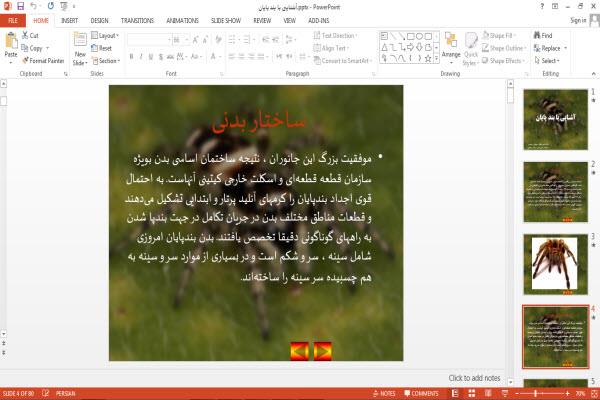Image resolution: width=600 pixels, height=400 pixels.
Task: Select slide 2 thumbnail
Action: pyautogui.click(x=555, y=192)
